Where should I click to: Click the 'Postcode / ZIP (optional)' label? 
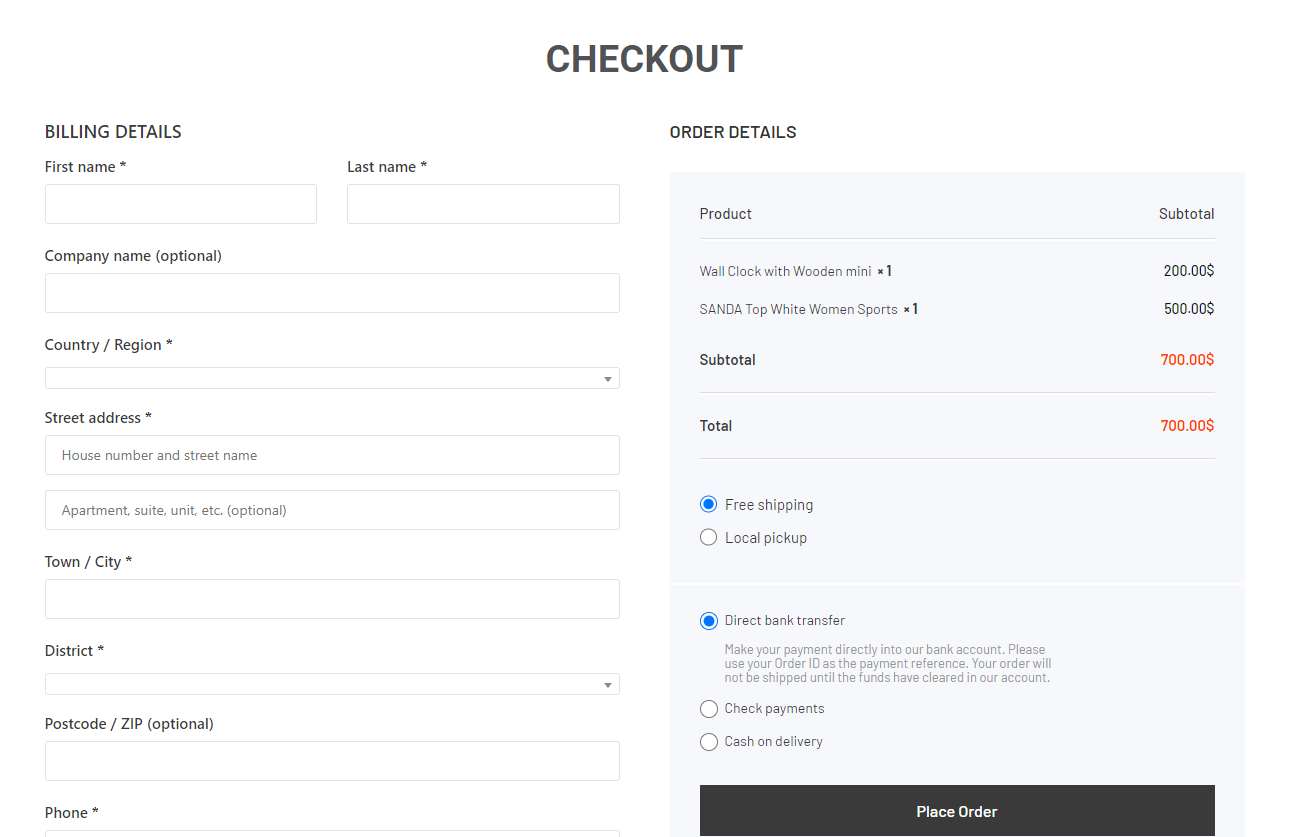click(129, 724)
